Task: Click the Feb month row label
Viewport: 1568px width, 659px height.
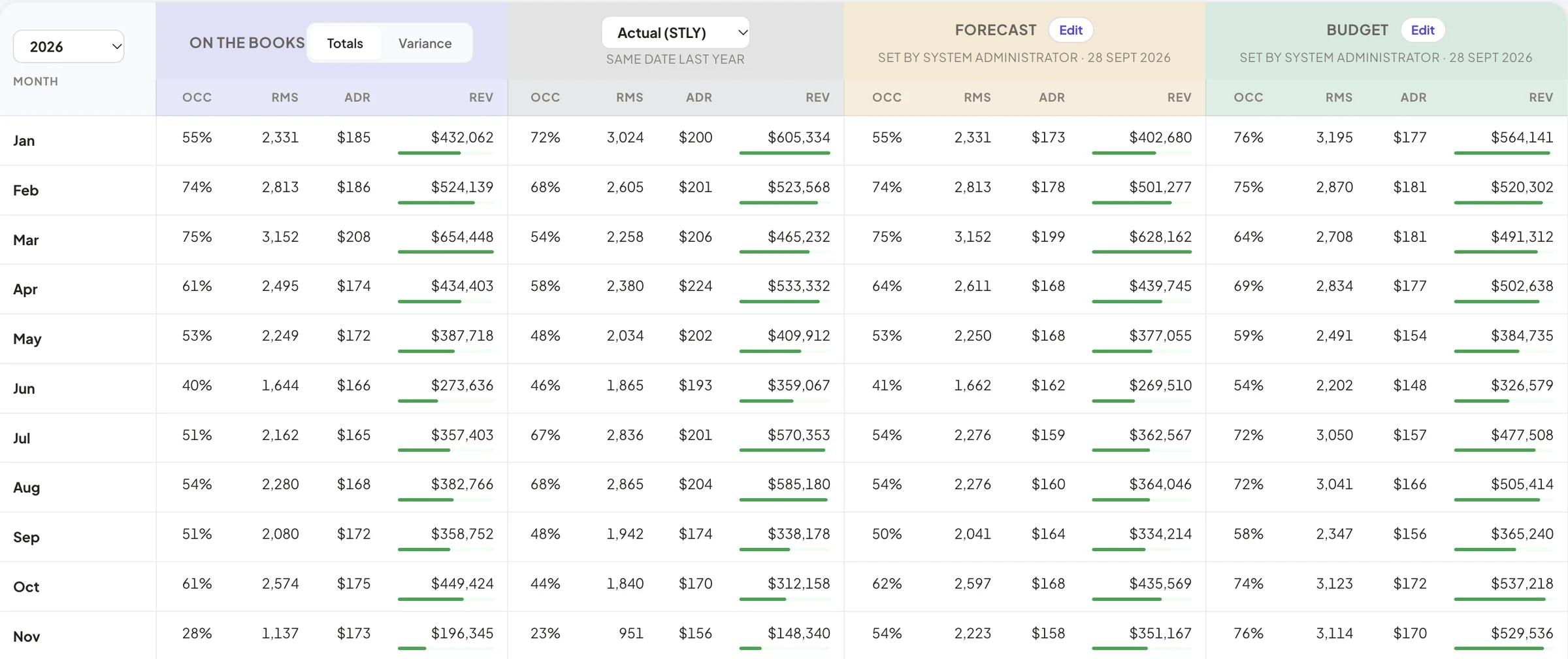Action: tap(26, 190)
